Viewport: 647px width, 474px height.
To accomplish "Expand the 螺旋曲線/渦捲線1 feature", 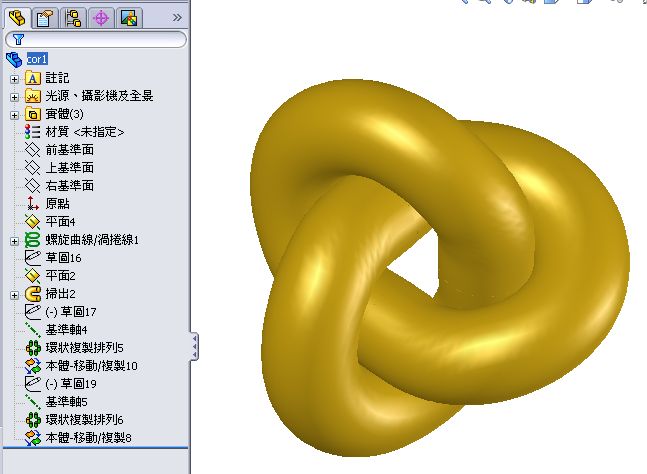I will (14, 241).
